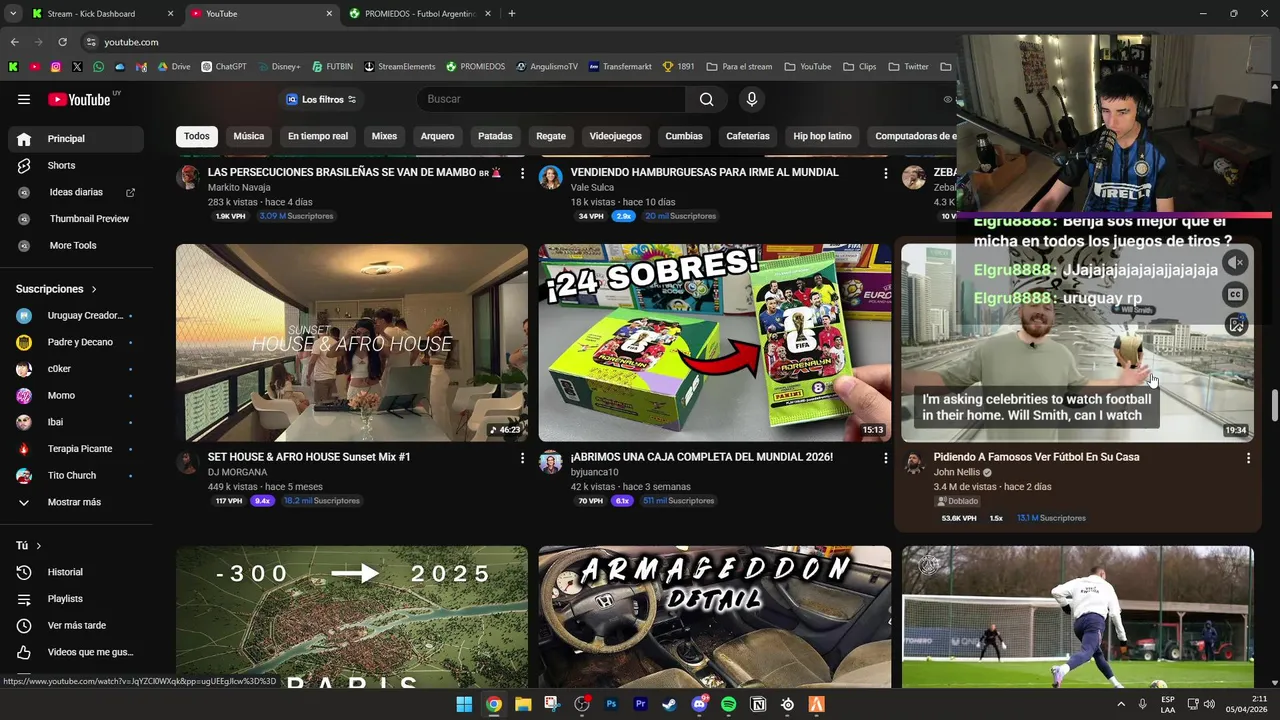Viewport: 1280px width, 720px height.
Task: Open Principal in the sidebar
Action: (76, 139)
